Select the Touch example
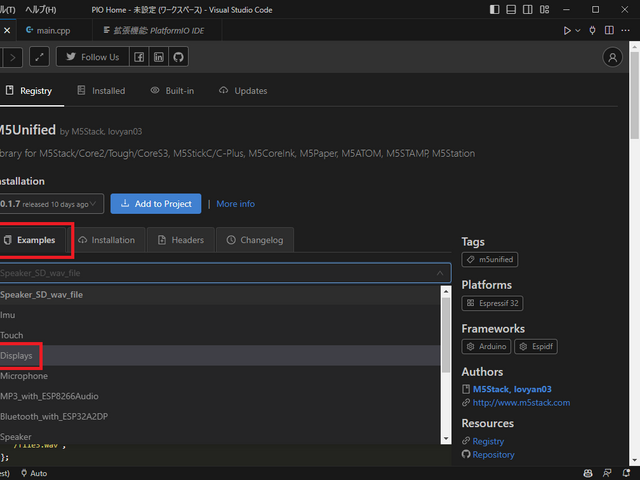Viewport: 640px width, 480px height. (220, 336)
